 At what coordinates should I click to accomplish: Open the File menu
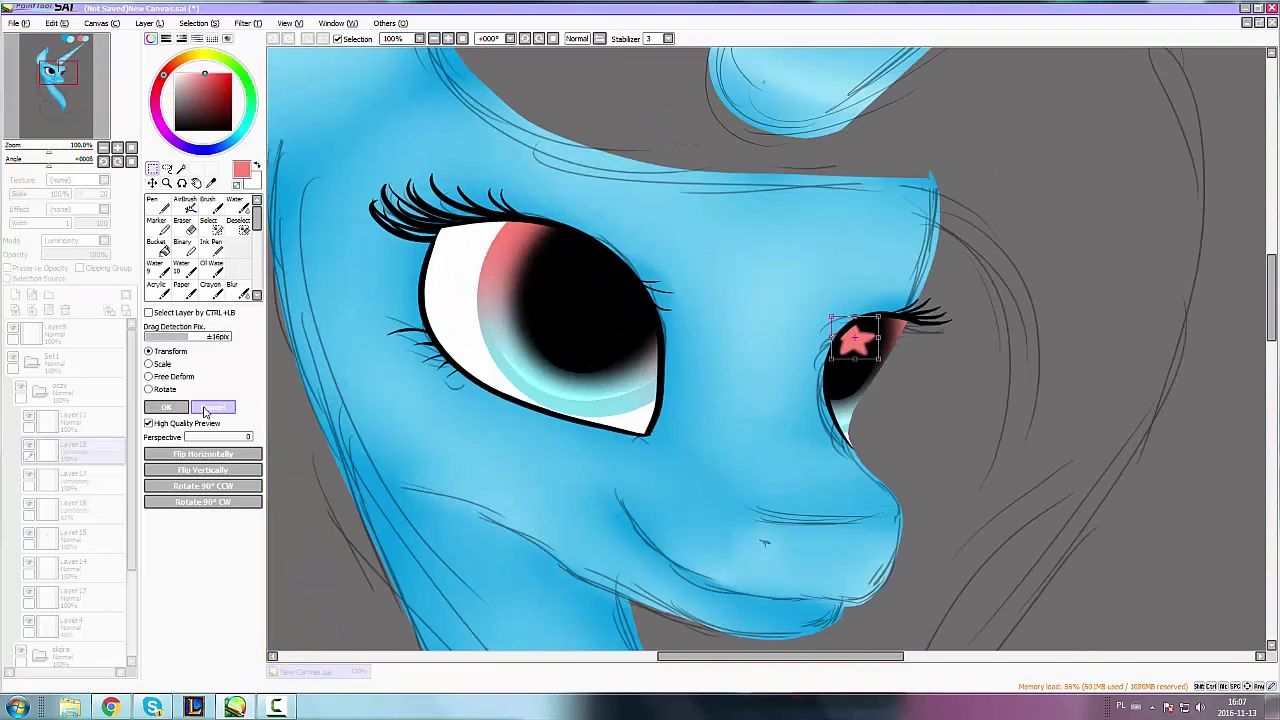click(18, 23)
